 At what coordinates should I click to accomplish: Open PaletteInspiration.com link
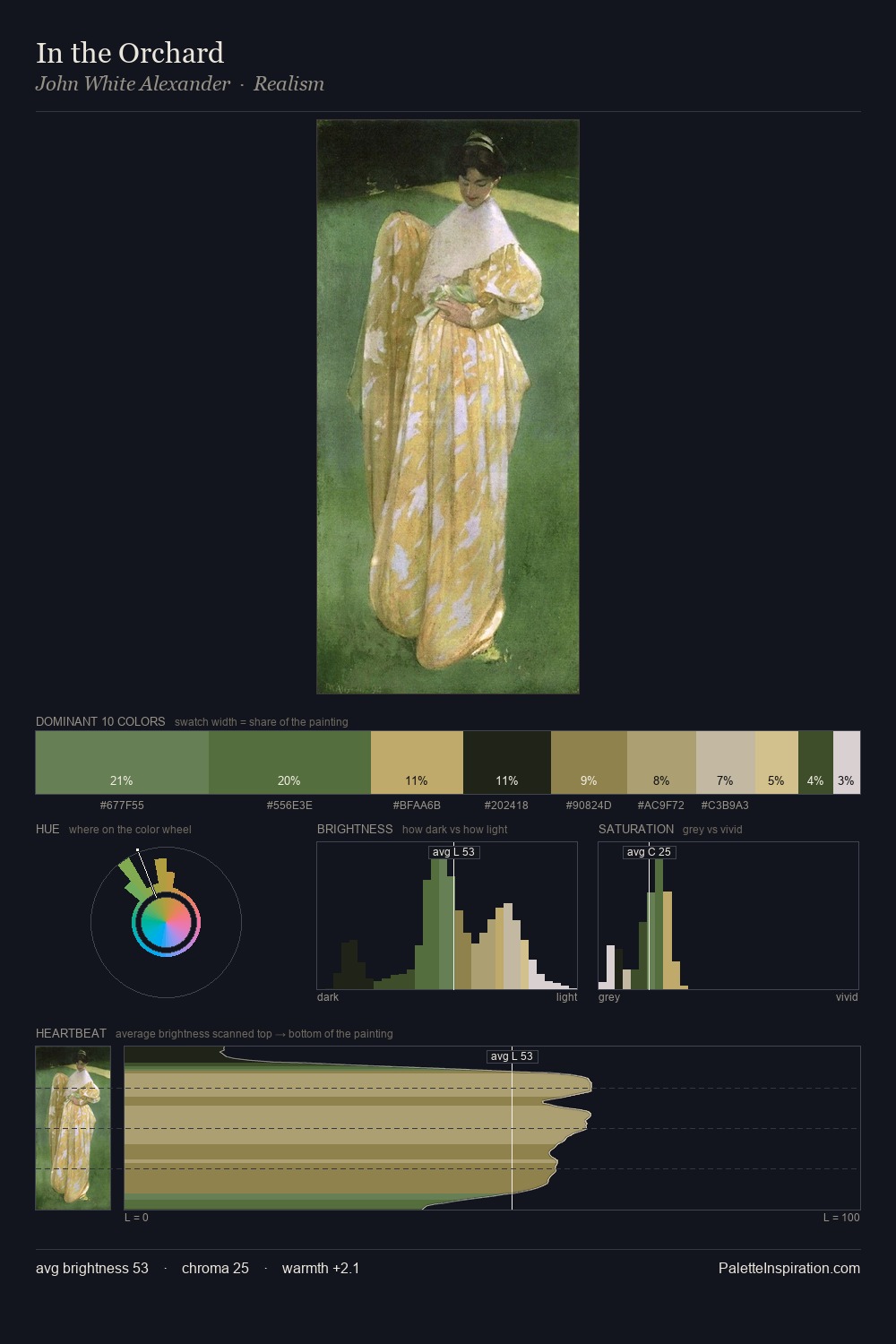tap(789, 1268)
